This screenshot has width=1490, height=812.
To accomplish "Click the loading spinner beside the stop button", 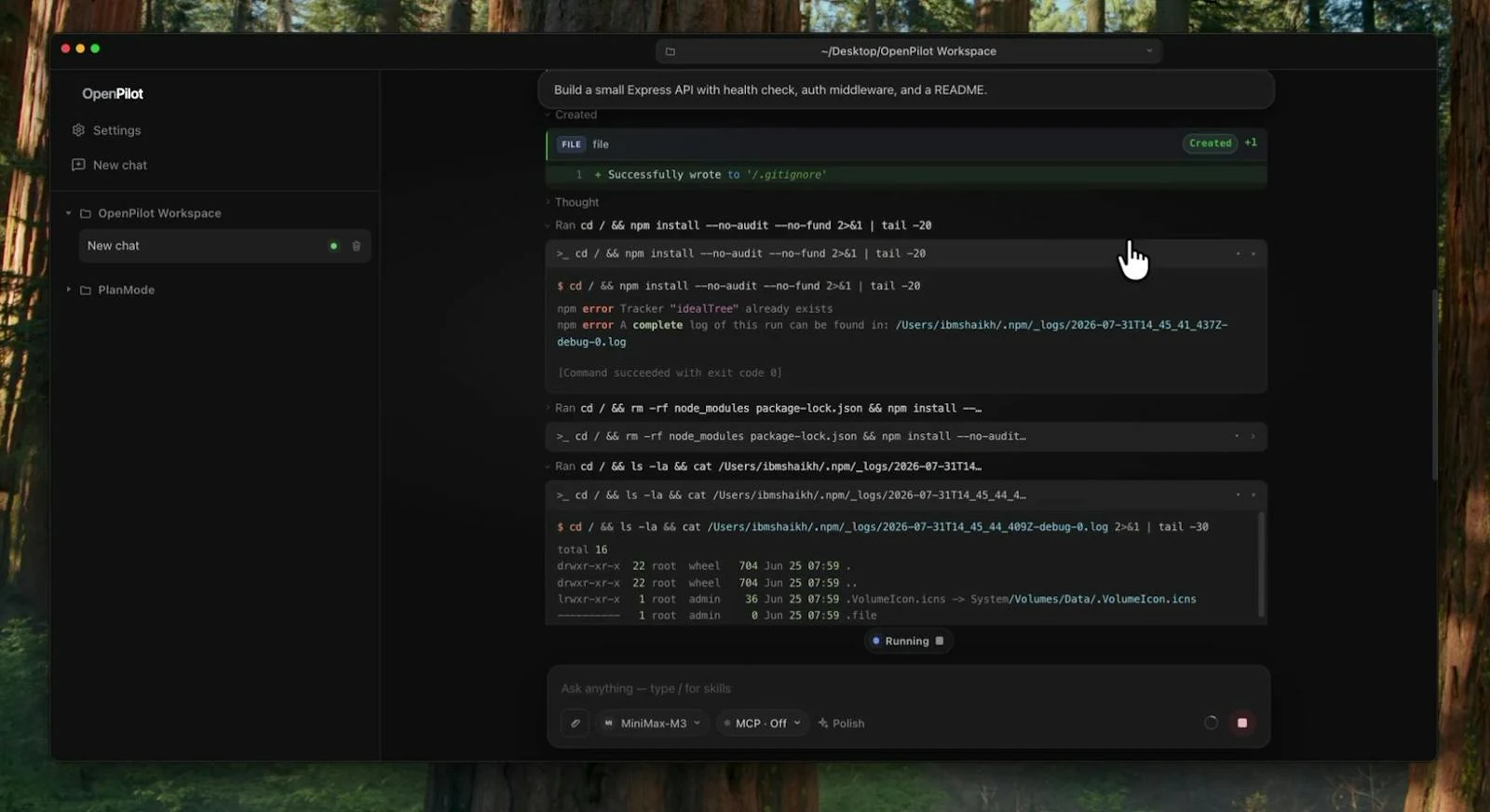I will pos(1211,723).
